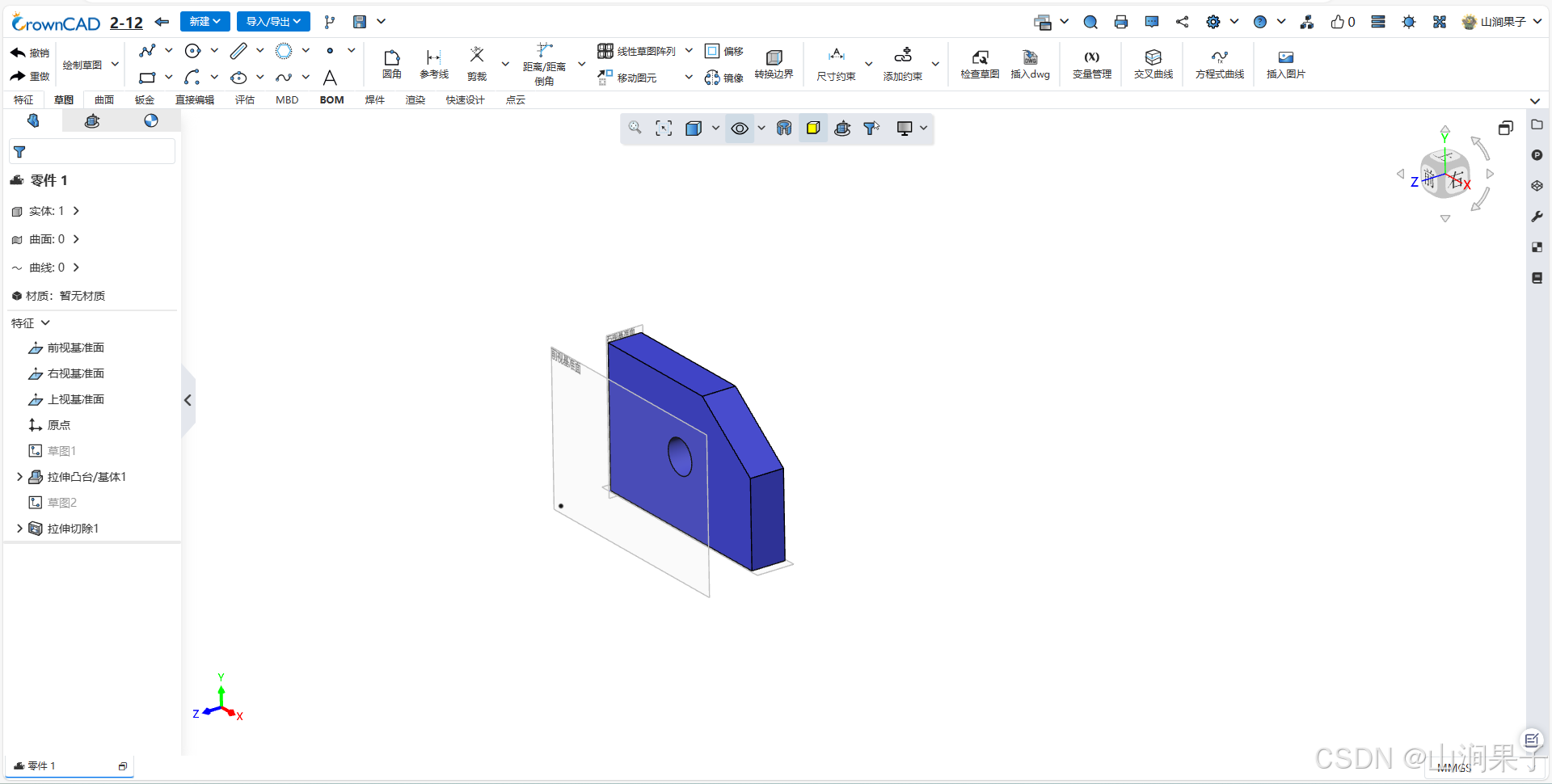The height and width of the screenshot is (784, 1552).
Task: Click the 距离/距离倒角 chamfer tool
Action: [x=544, y=64]
